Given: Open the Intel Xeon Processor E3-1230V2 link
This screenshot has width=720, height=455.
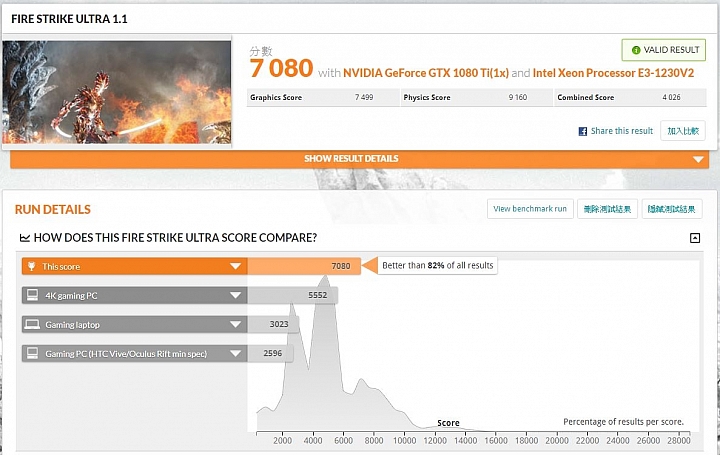Looking at the screenshot, I should [613, 73].
